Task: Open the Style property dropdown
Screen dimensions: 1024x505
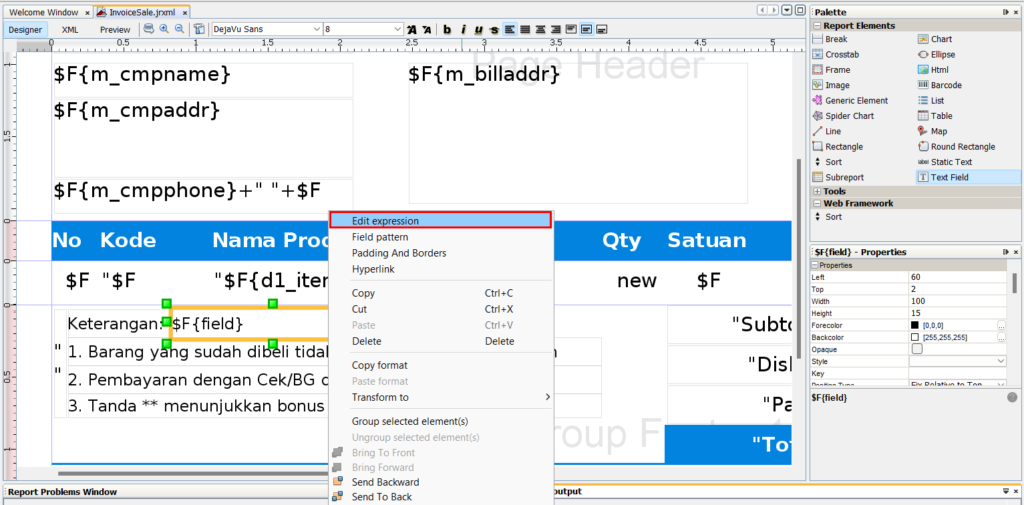Action: 1001,361
